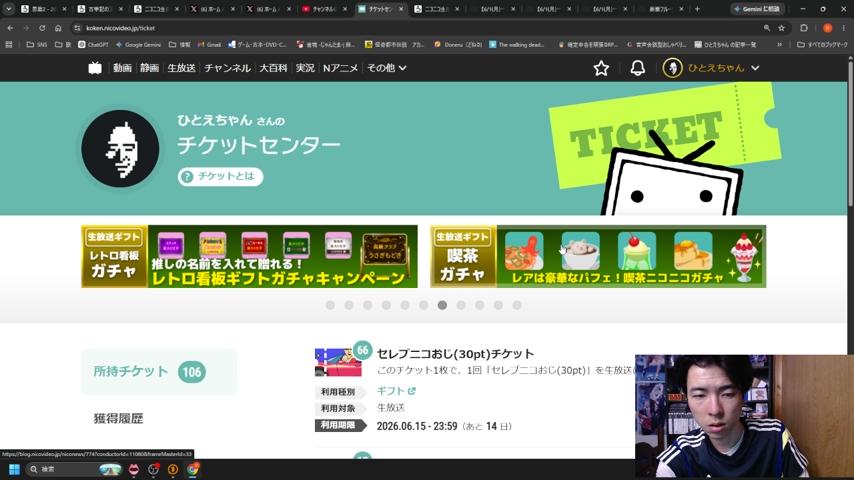Switch to the チャンネル YouTube tab

click(325, 9)
